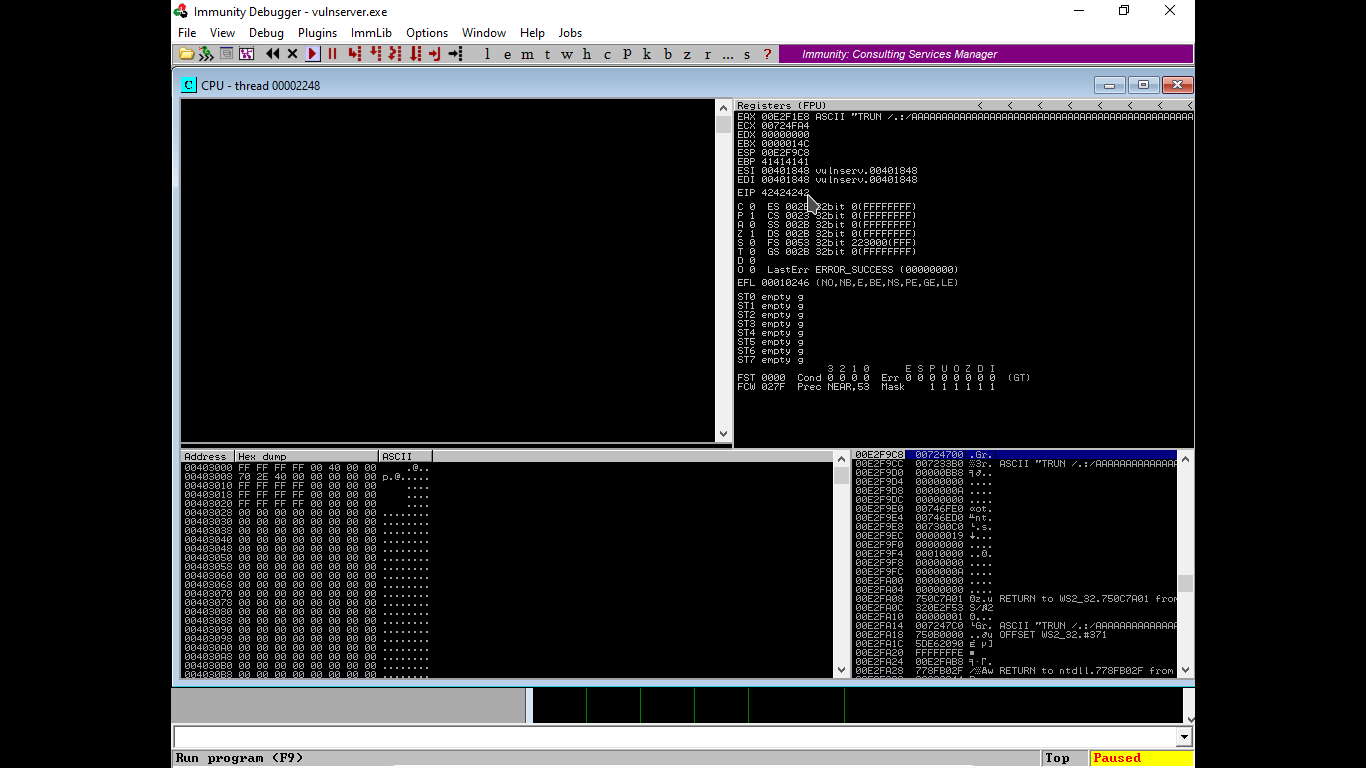The height and width of the screenshot is (768, 1366).
Task: Open the Debug menu
Action: (266, 33)
